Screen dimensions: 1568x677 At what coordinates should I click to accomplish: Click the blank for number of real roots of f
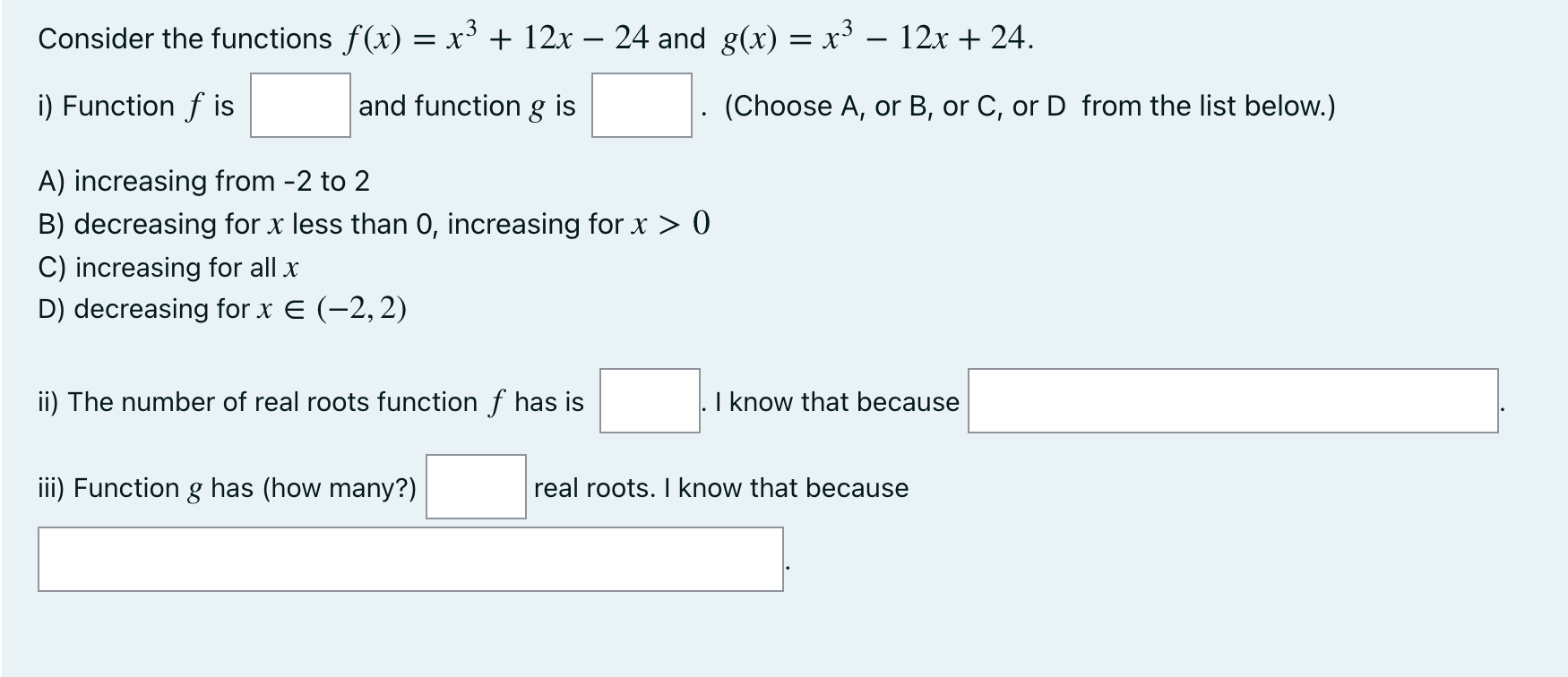point(648,402)
